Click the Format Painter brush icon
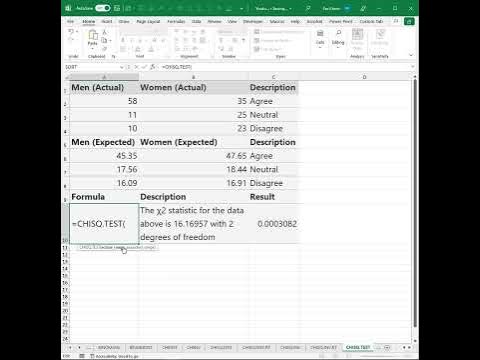 pyautogui.click(x=104, y=49)
